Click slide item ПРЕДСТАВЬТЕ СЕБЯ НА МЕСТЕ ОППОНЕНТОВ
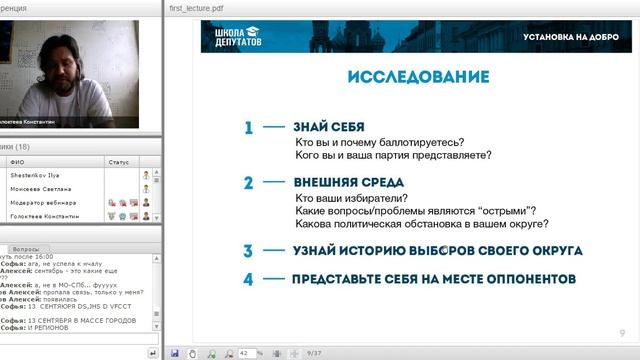 coord(434,279)
